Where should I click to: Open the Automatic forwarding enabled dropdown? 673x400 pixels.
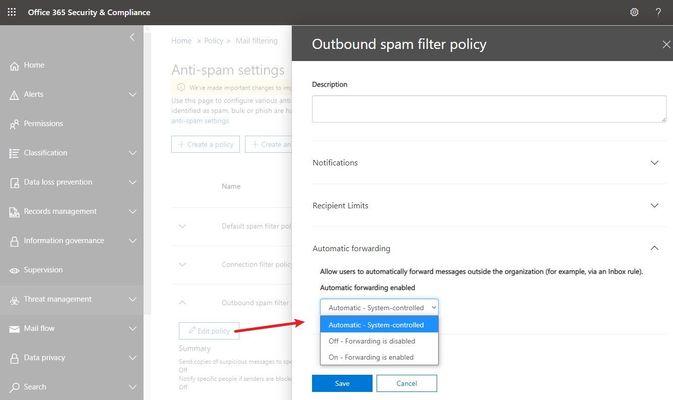[x=379, y=307]
